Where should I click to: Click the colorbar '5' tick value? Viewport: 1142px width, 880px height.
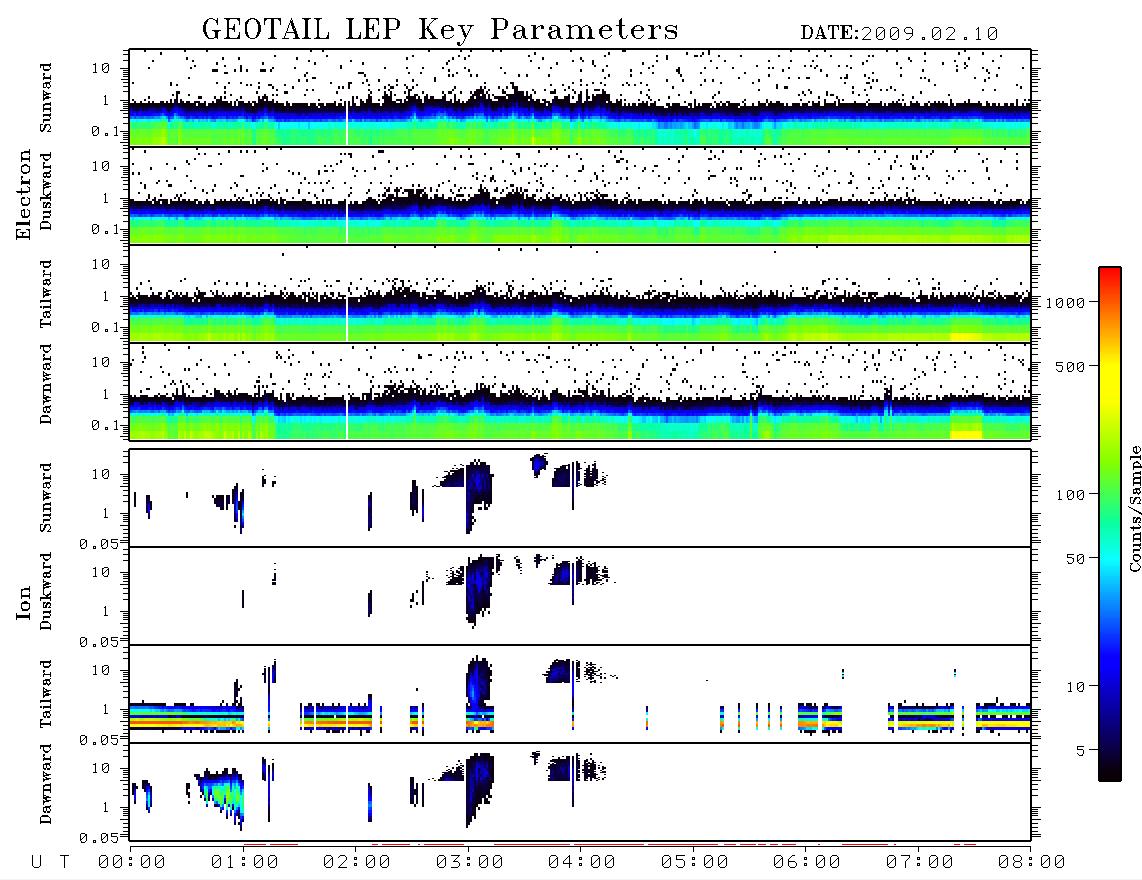pyautogui.click(x=1081, y=751)
